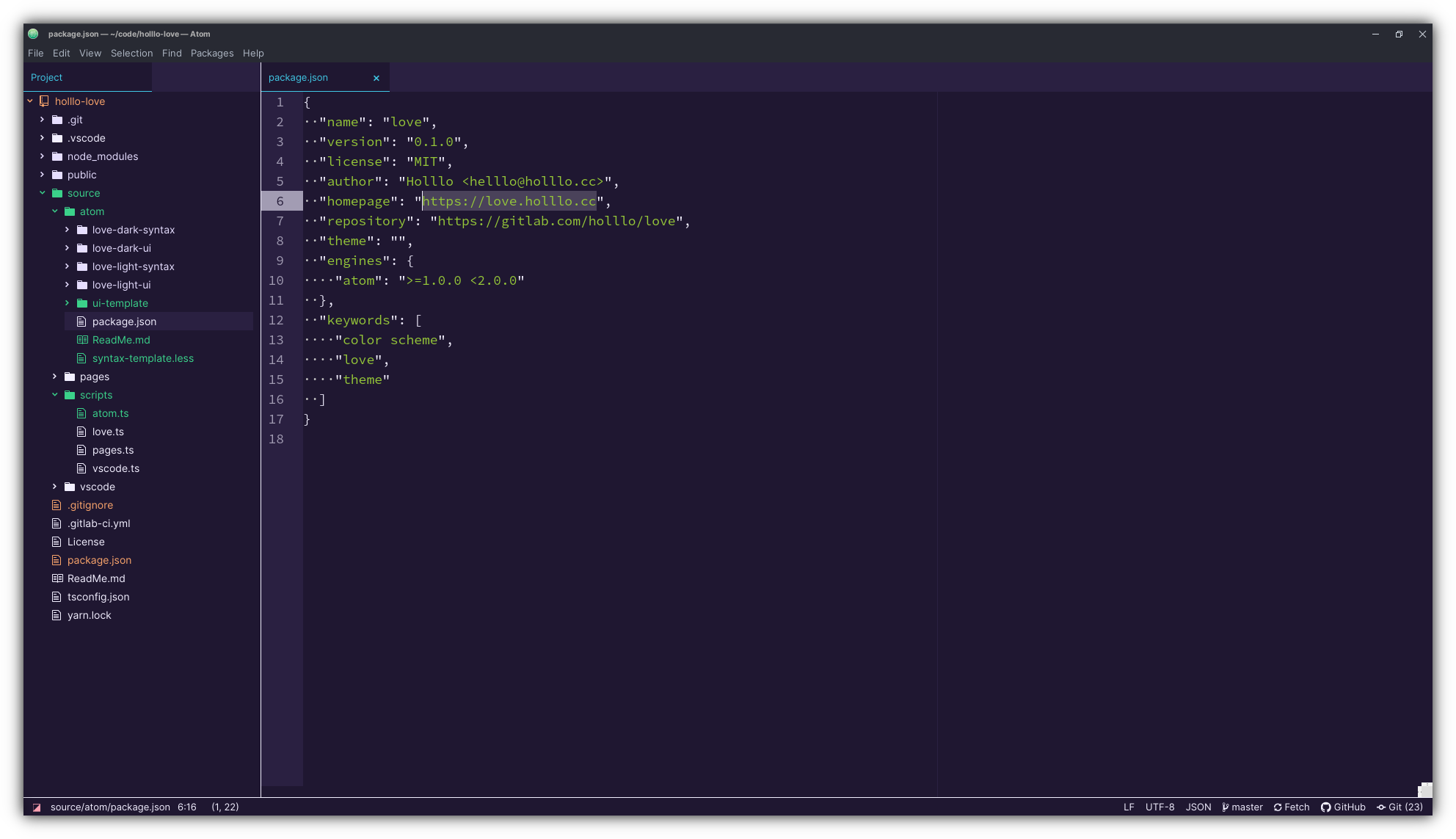Open pages.ts from scripts folder

coord(113,450)
